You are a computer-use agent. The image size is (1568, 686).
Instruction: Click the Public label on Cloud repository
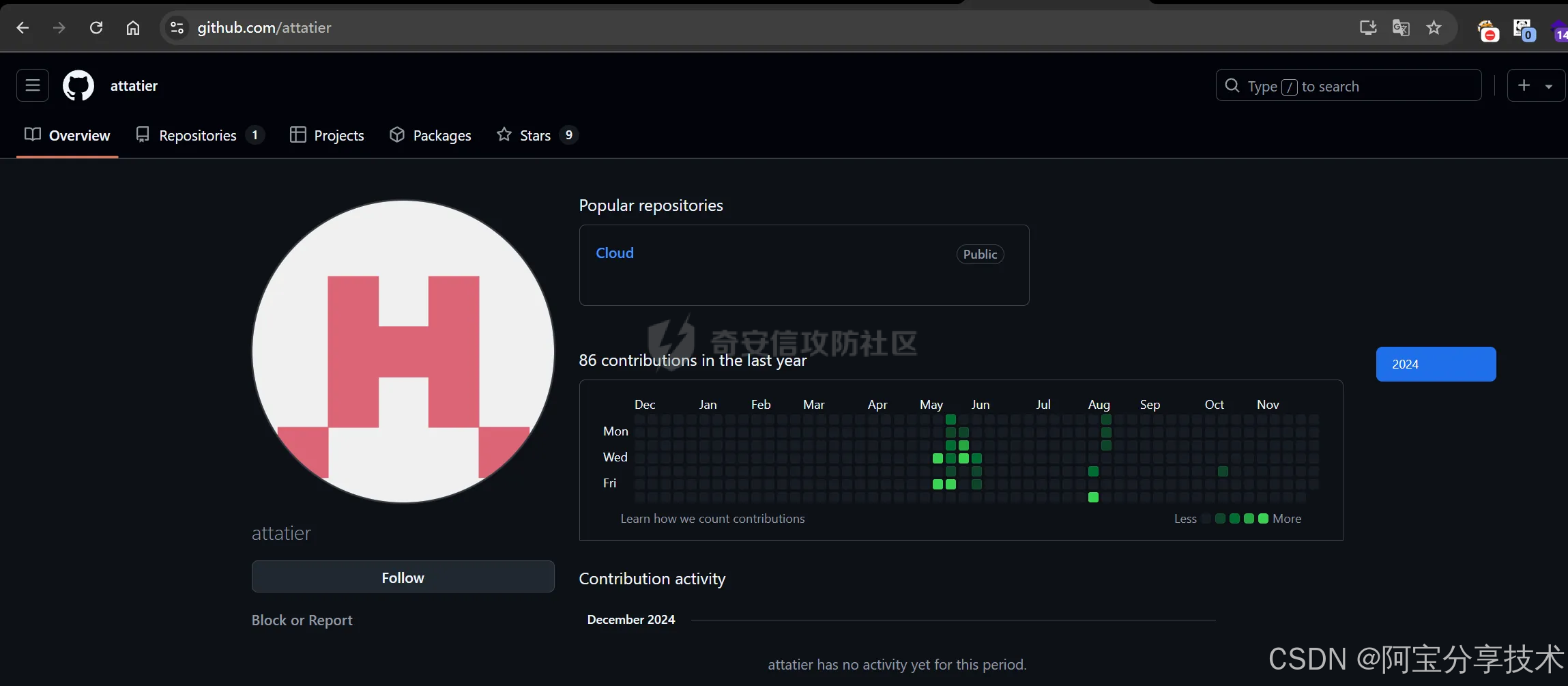pyautogui.click(x=980, y=255)
